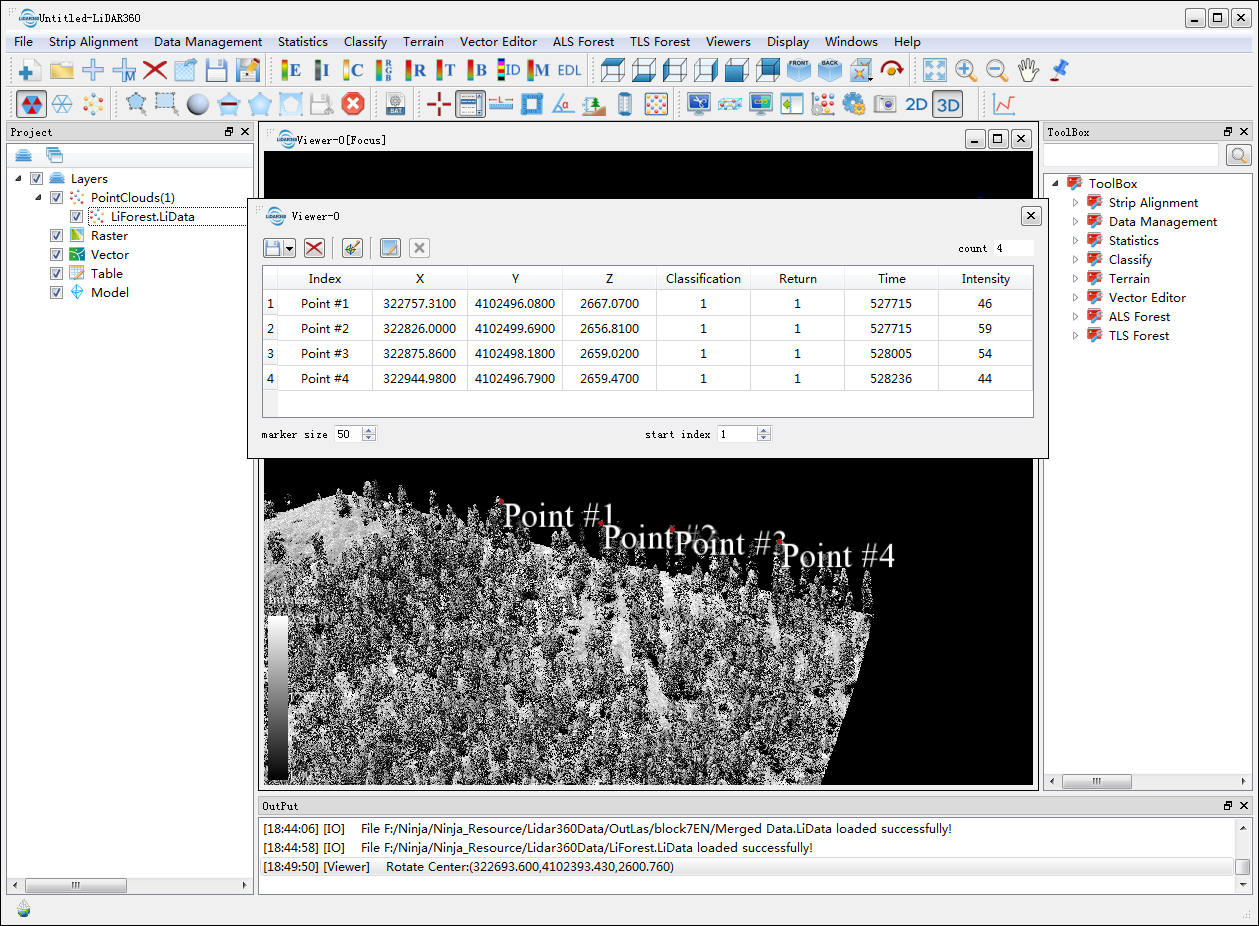This screenshot has height=926, width=1259.
Task: Click the sphere selection tool icon
Action: click(198, 104)
